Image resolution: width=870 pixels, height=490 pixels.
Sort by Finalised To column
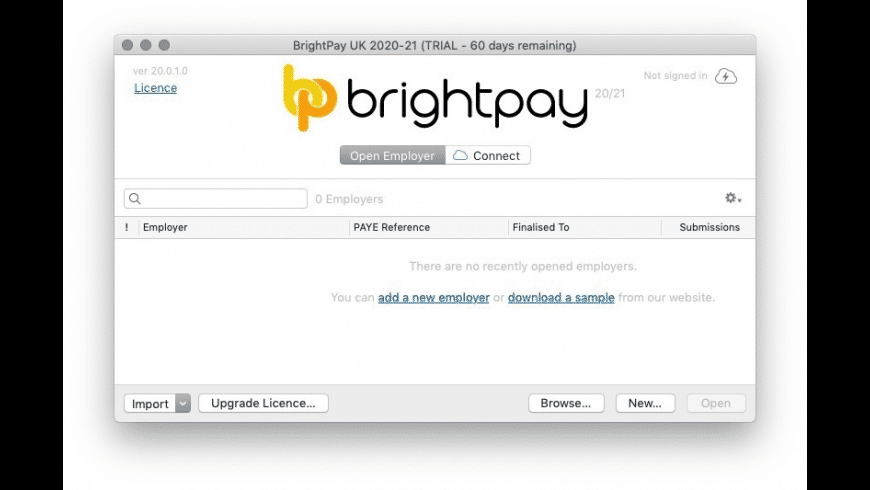(x=585, y=228)
